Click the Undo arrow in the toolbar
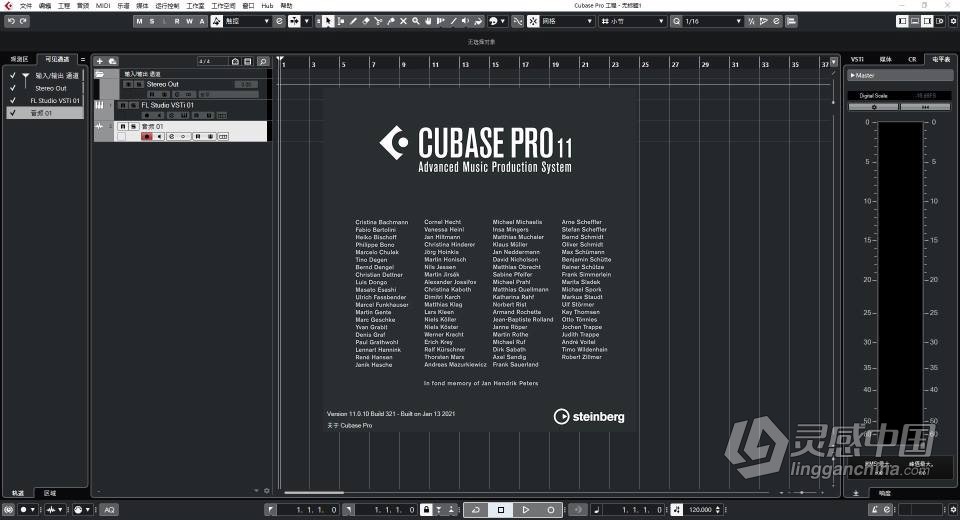 11,21
